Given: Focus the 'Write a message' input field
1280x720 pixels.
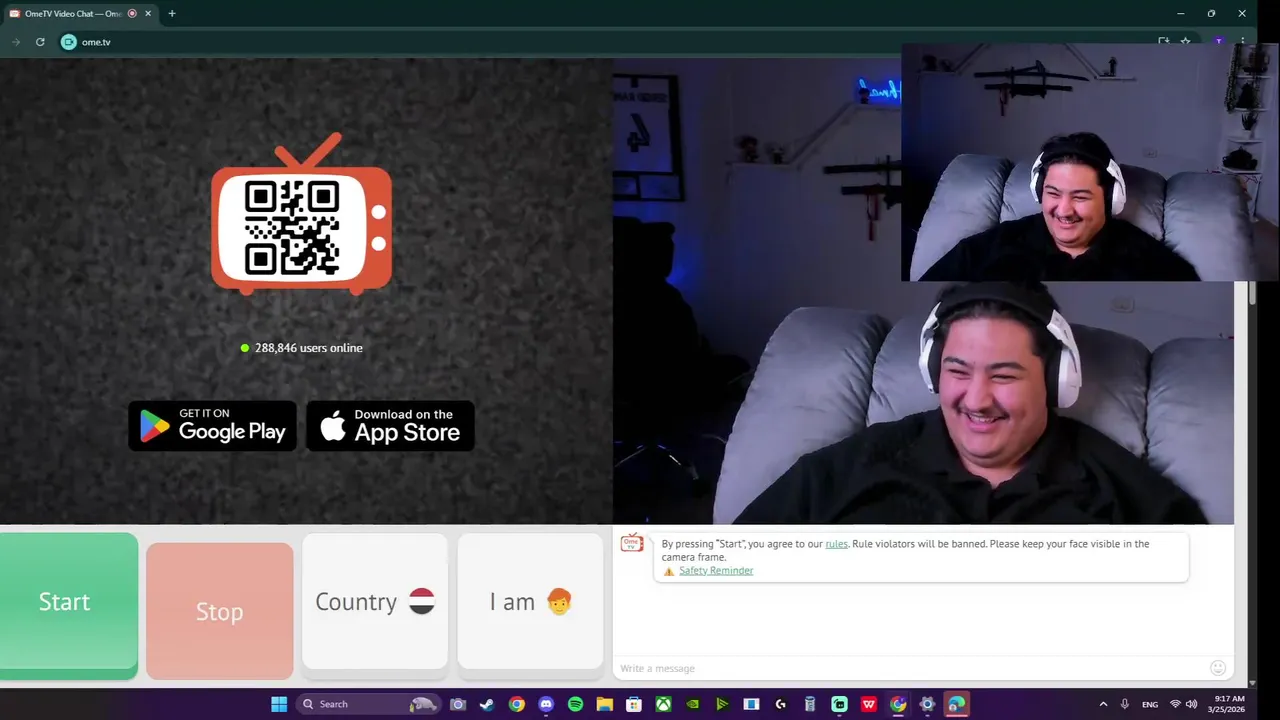Looking at the screenshot, I should pos(910,668).
